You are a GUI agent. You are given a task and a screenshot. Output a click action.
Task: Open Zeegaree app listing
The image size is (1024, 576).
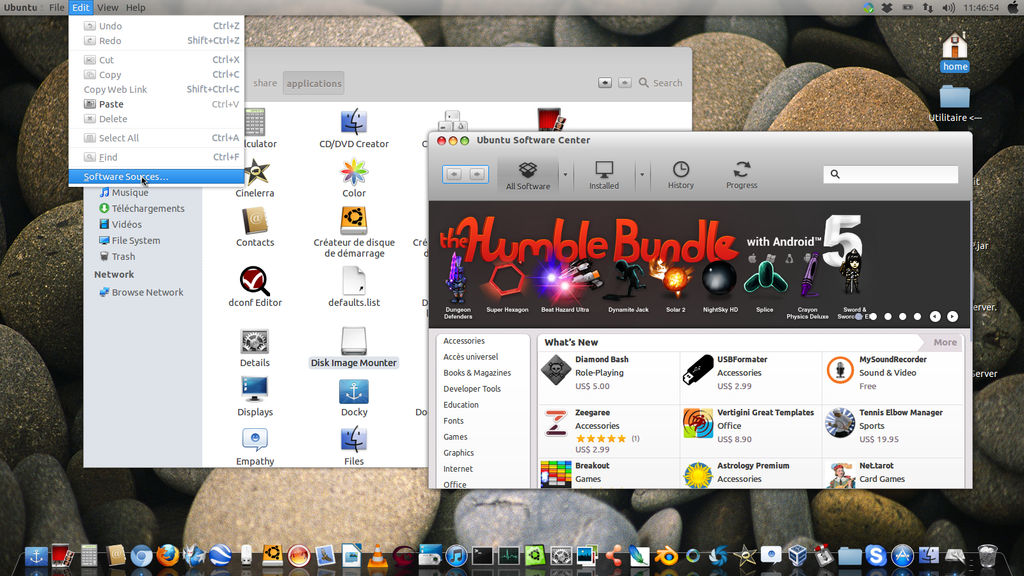pyautogui.click(x=608, y=430)
